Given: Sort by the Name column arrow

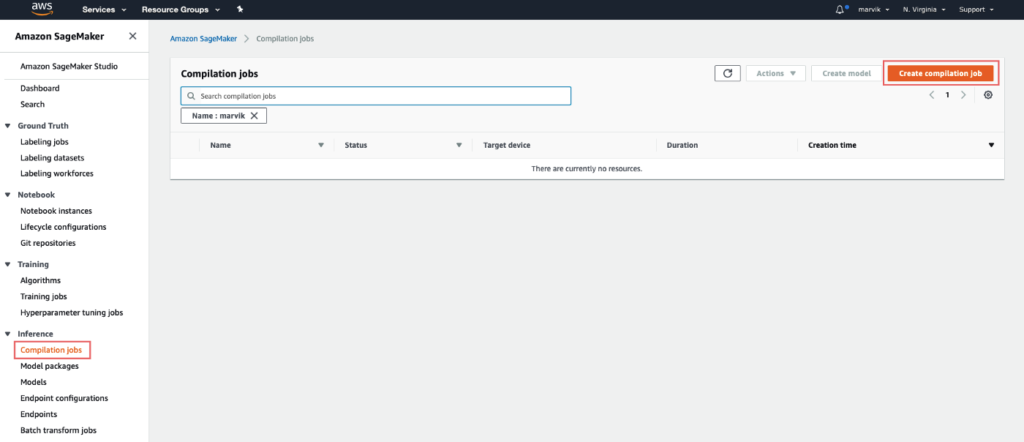Looking at the screenshot, I should tap(321, 145).
